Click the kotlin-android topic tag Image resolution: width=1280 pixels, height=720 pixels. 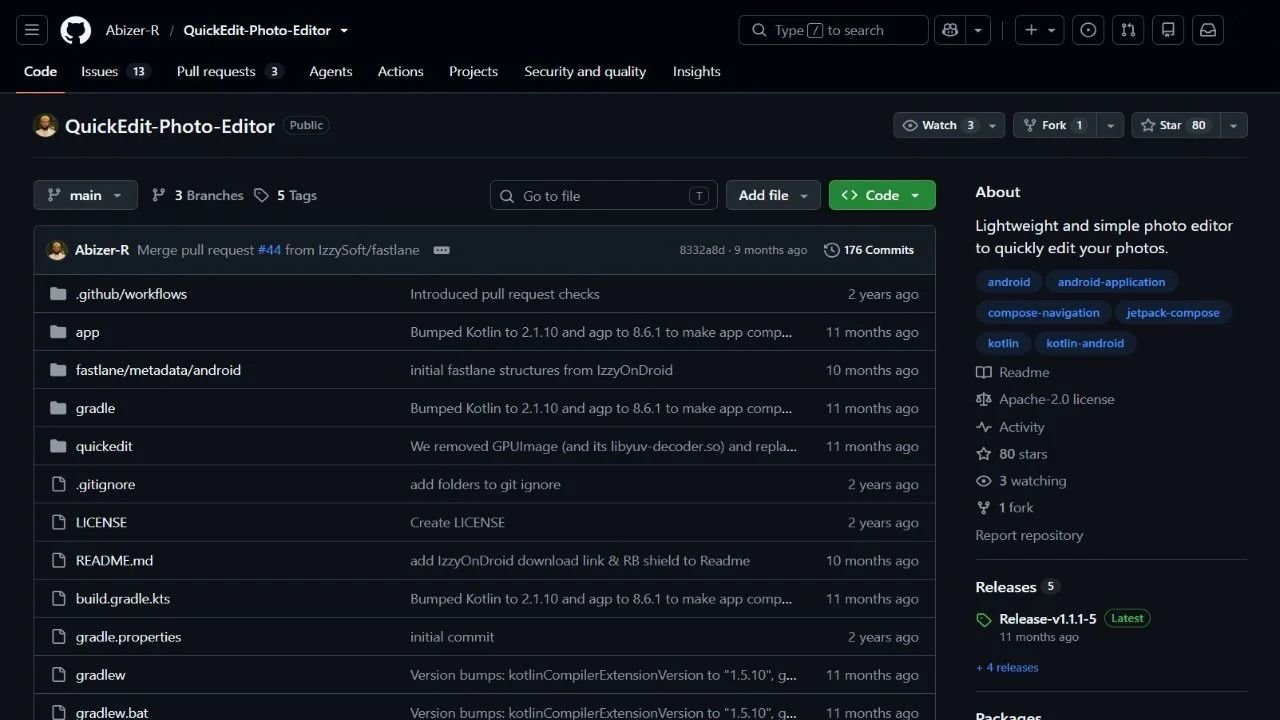coord(1085,343)
